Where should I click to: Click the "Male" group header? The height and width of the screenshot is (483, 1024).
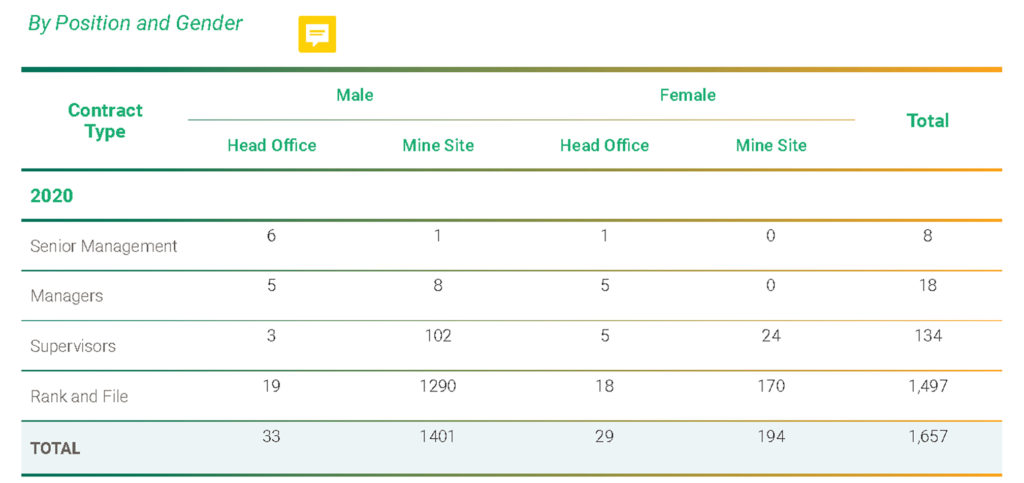tap(354, 95)
